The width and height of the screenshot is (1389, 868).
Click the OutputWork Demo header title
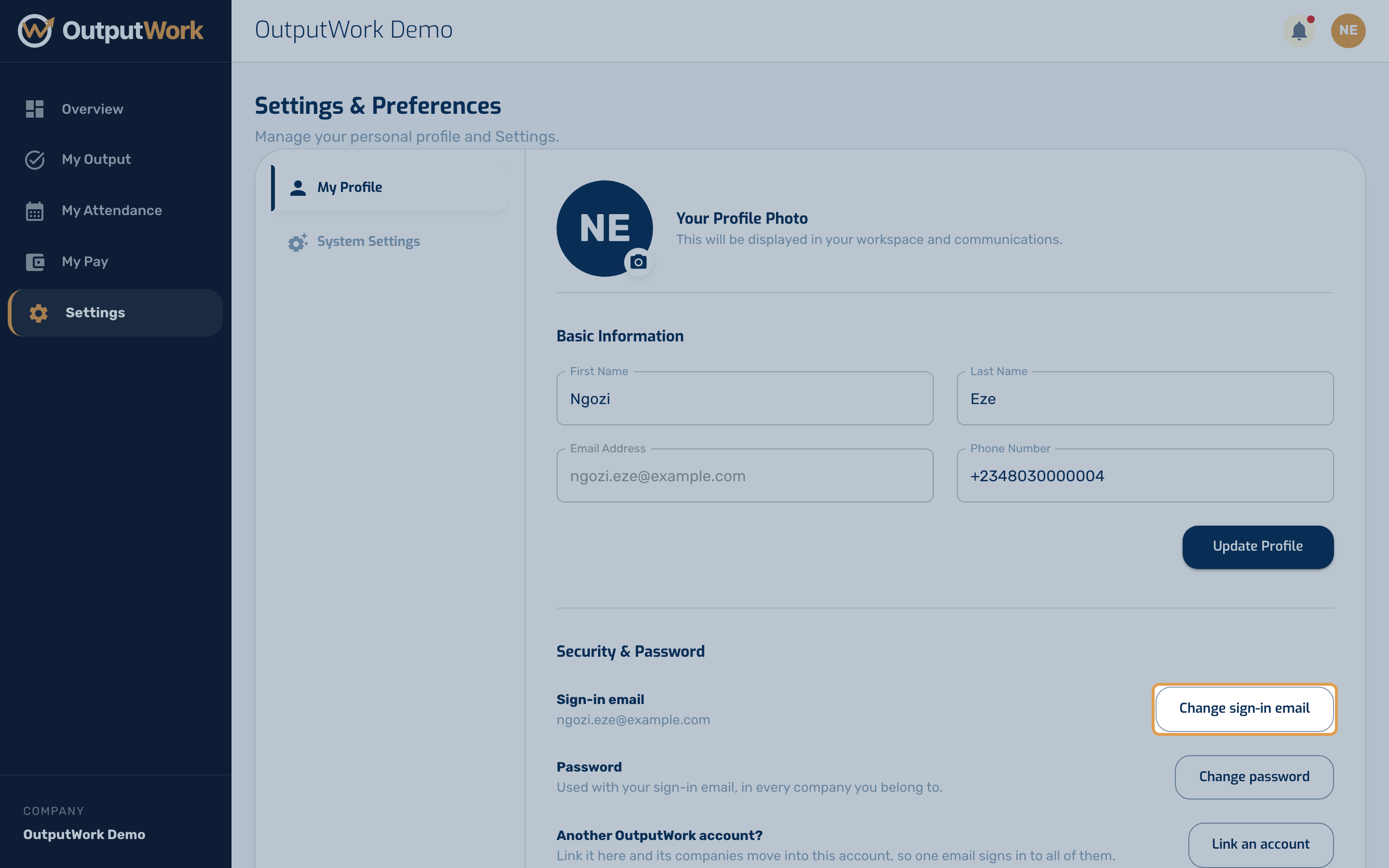(354, 30)
